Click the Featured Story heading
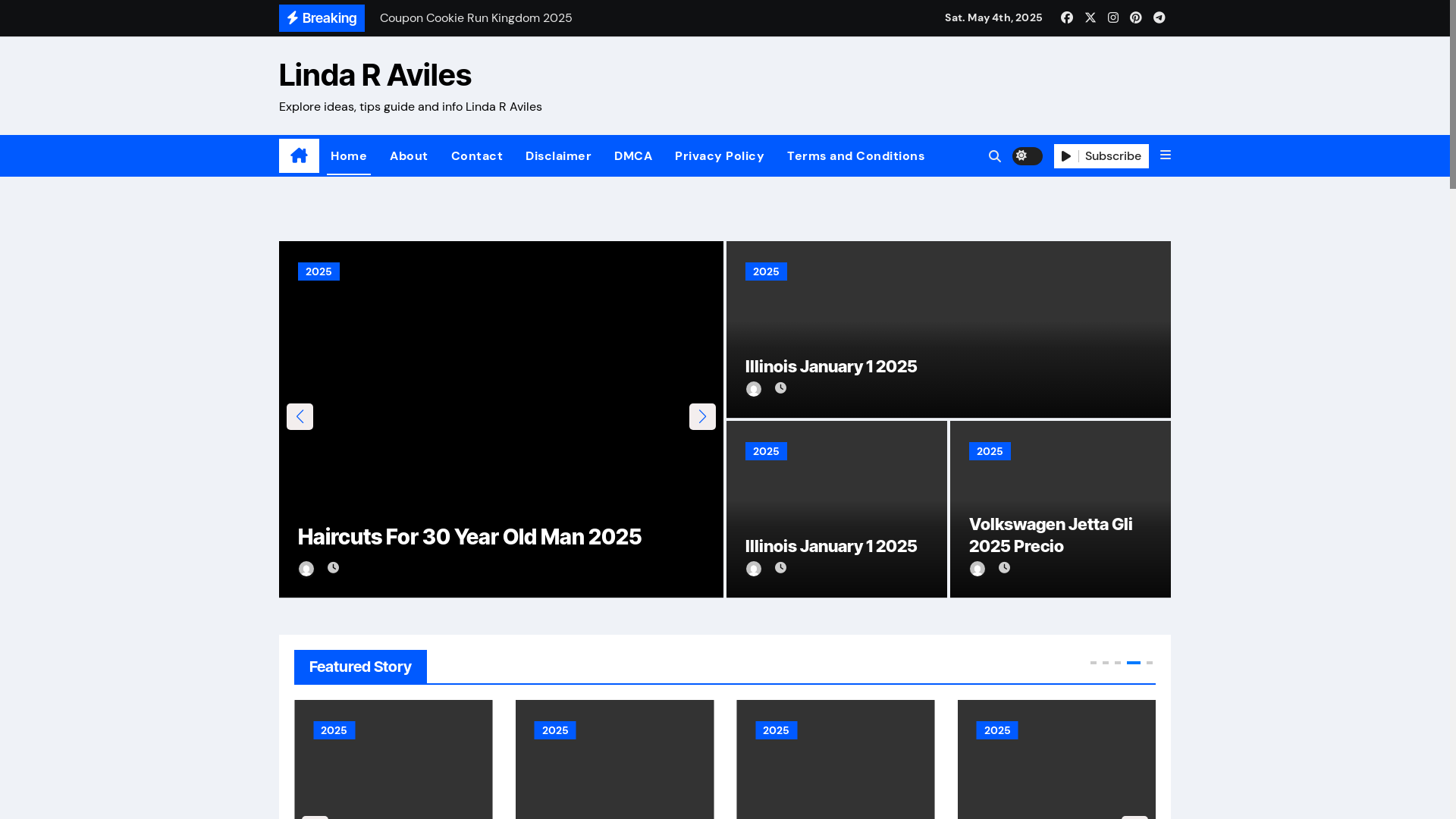 click(x=360, y=667)
